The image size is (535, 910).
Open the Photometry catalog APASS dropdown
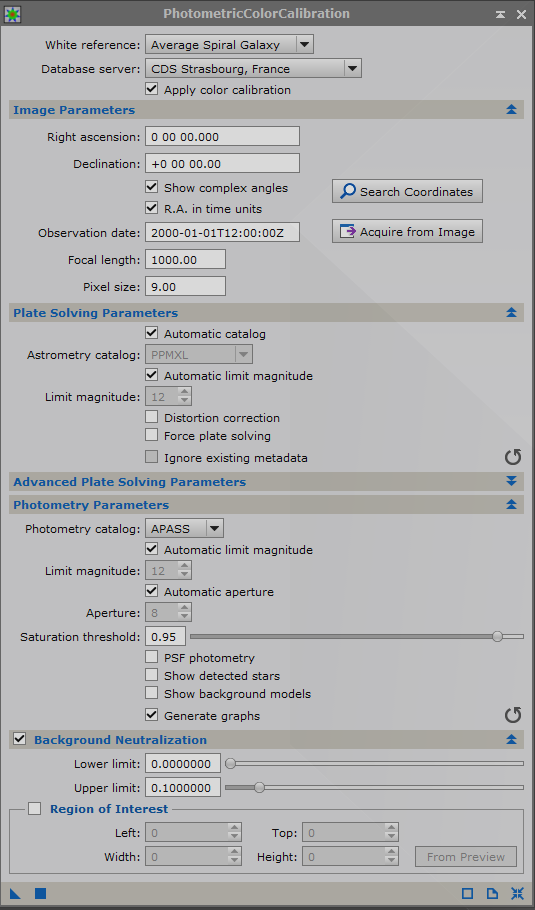(184, 528)
